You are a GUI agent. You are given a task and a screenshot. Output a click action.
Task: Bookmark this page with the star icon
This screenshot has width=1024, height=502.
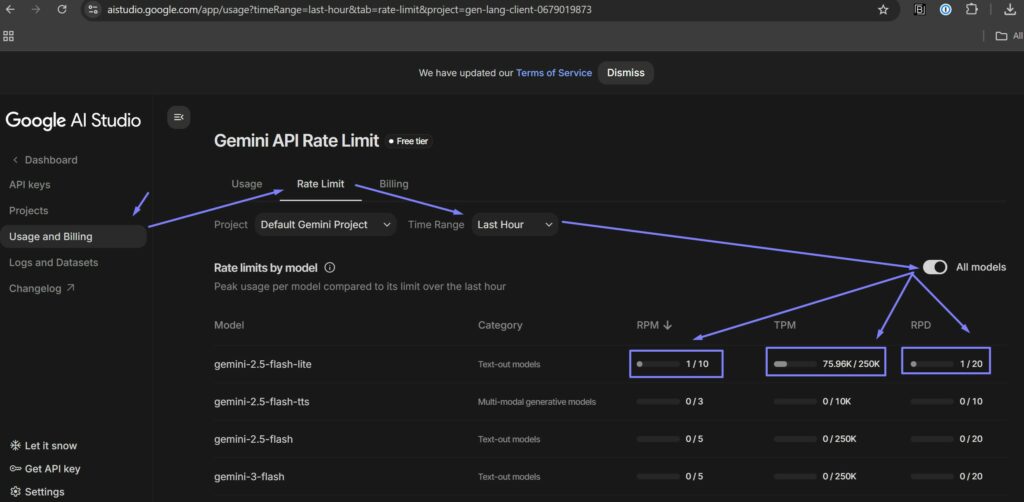point(883,9)
